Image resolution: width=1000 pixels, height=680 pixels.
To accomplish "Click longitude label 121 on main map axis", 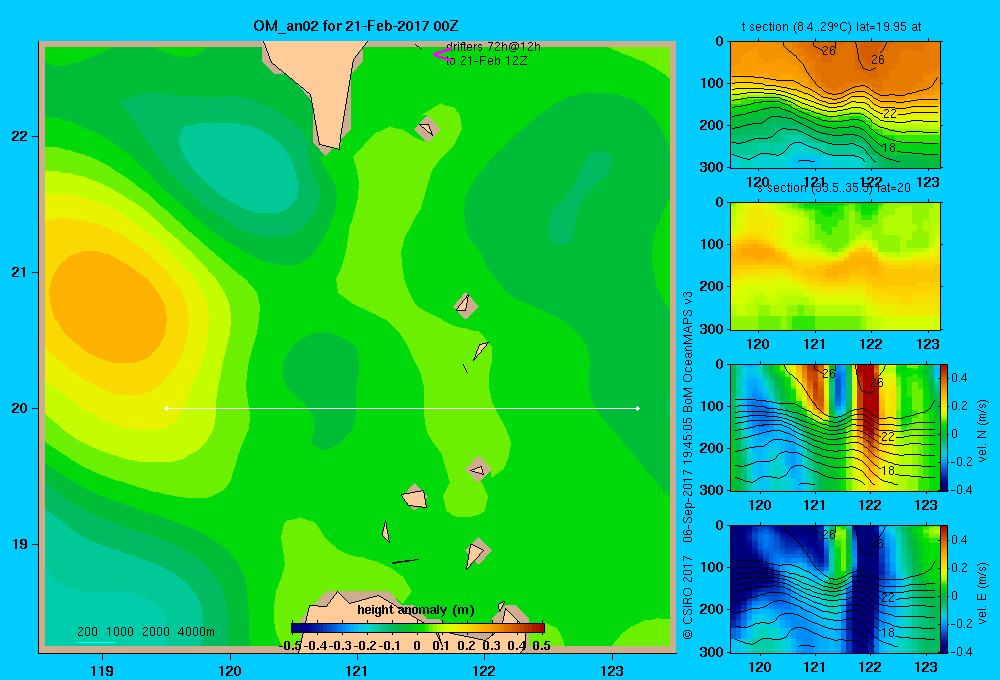I will tap(357, 670).
